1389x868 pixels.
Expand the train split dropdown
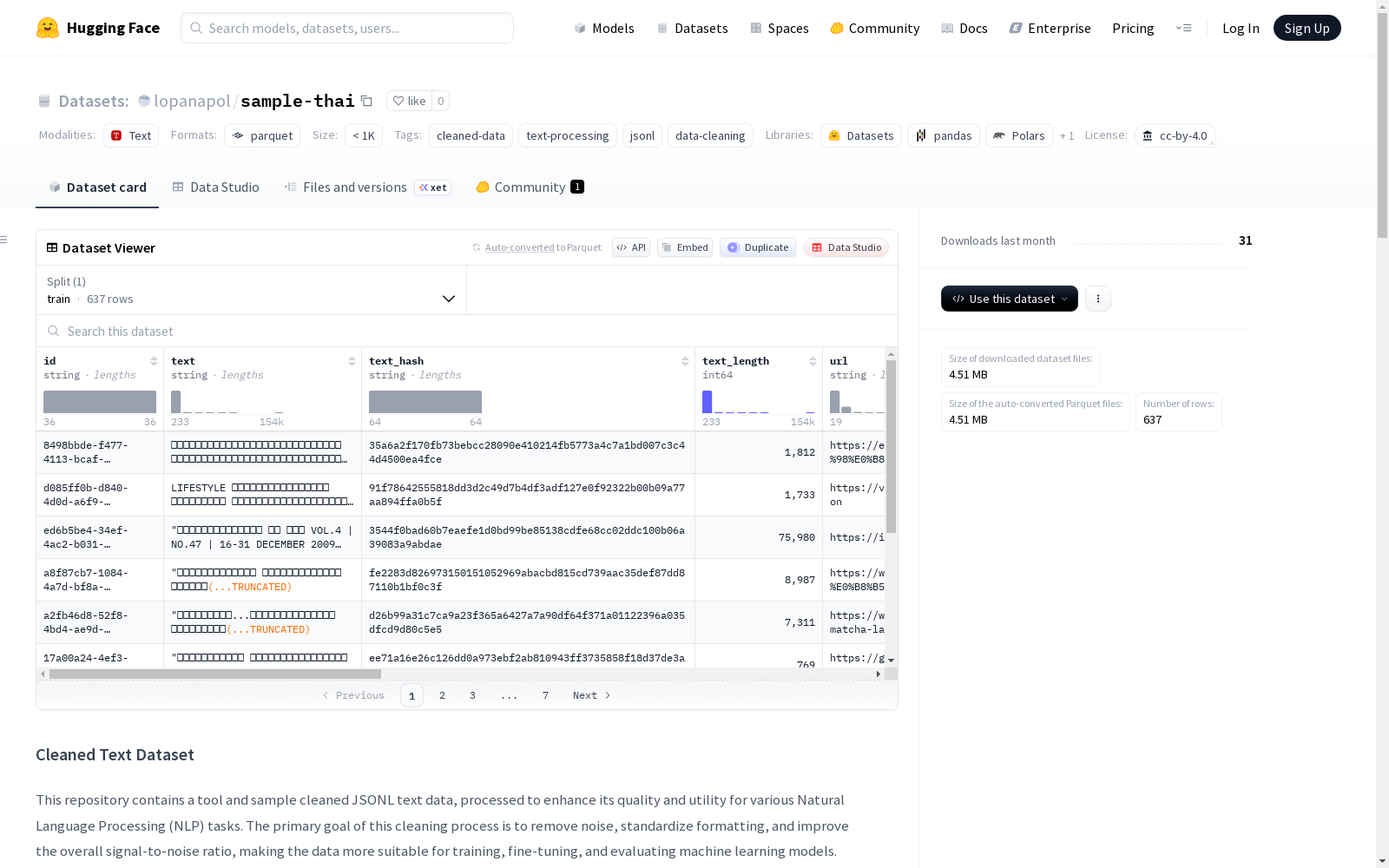[x=251, y=290]
